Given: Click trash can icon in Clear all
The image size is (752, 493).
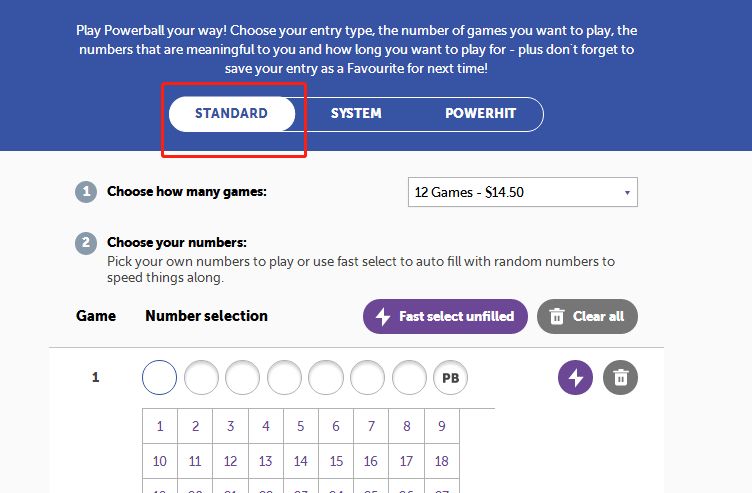Looking at the screenshot, I should coord(556,317).
